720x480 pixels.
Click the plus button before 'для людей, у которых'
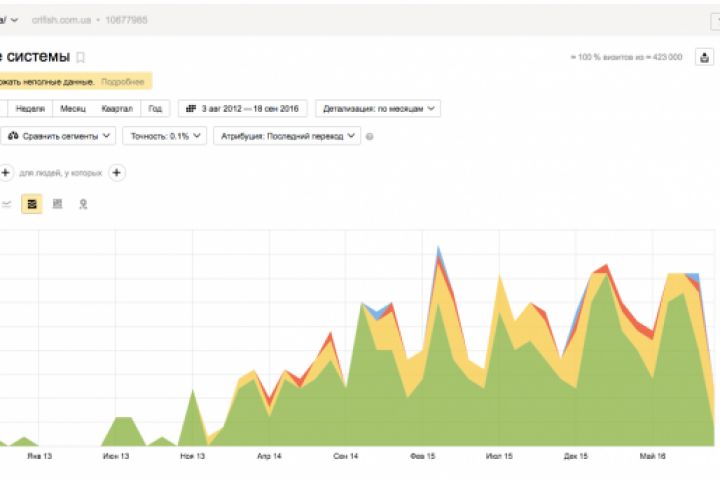pyautogui.click(x=5, y=173)
